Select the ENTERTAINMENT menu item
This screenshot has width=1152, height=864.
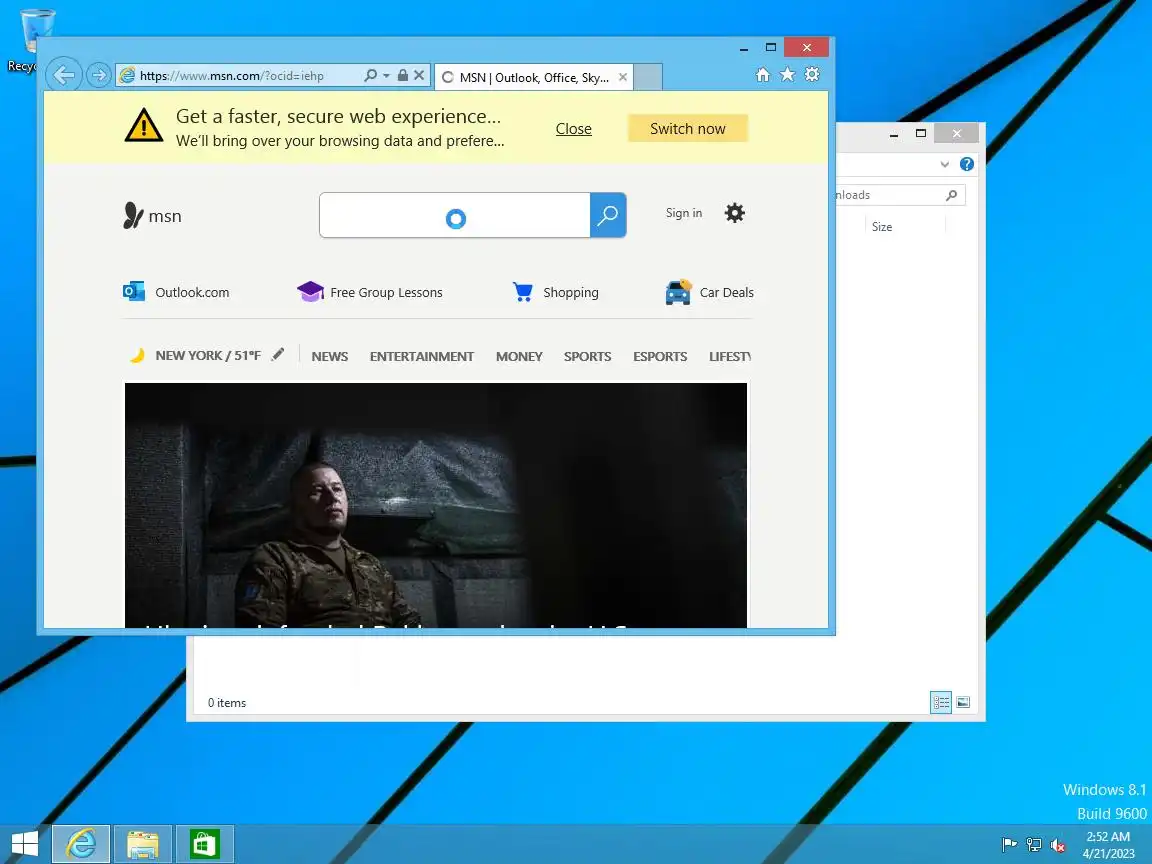(x=422, y=356)
